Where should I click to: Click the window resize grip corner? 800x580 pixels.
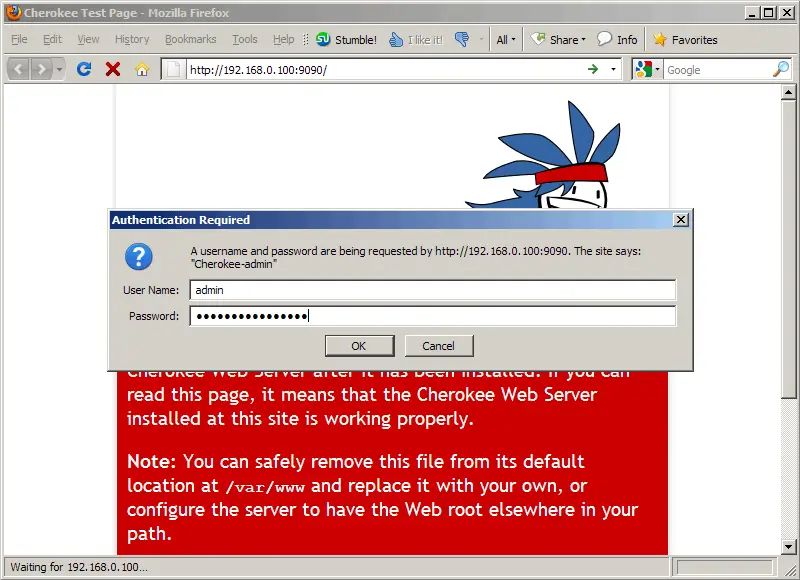(790, 569)
